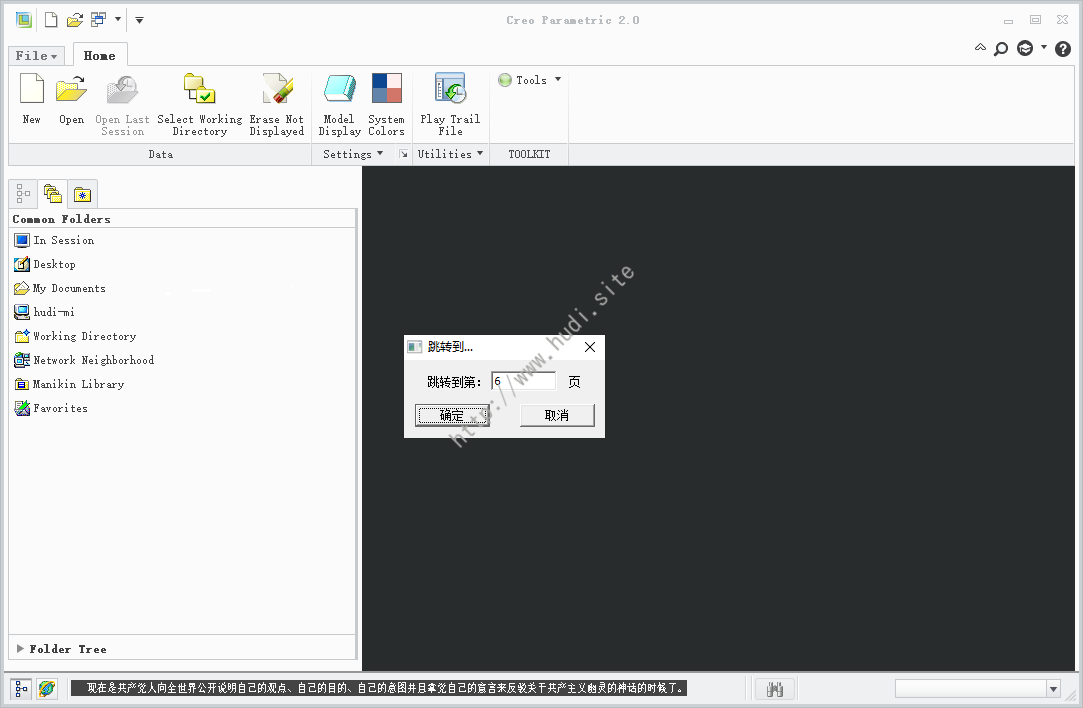
Task: Open quick access toolbar customize arrow
Action: (140, 20)
